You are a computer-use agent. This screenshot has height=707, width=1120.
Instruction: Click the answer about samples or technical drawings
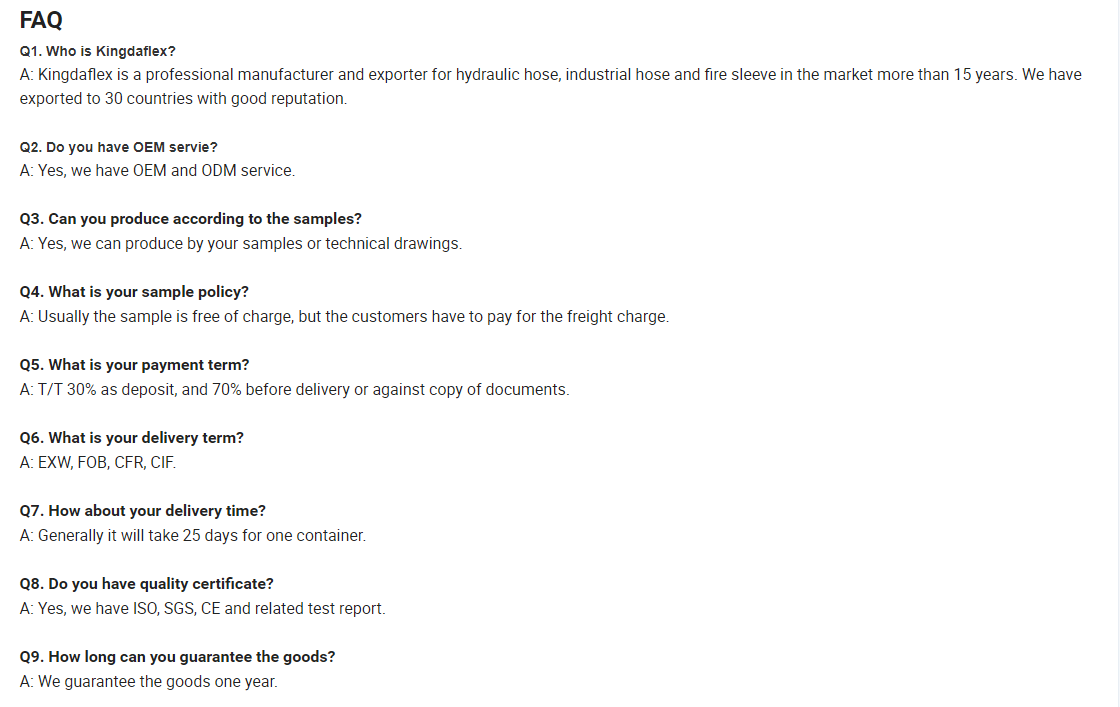(241, 244)
